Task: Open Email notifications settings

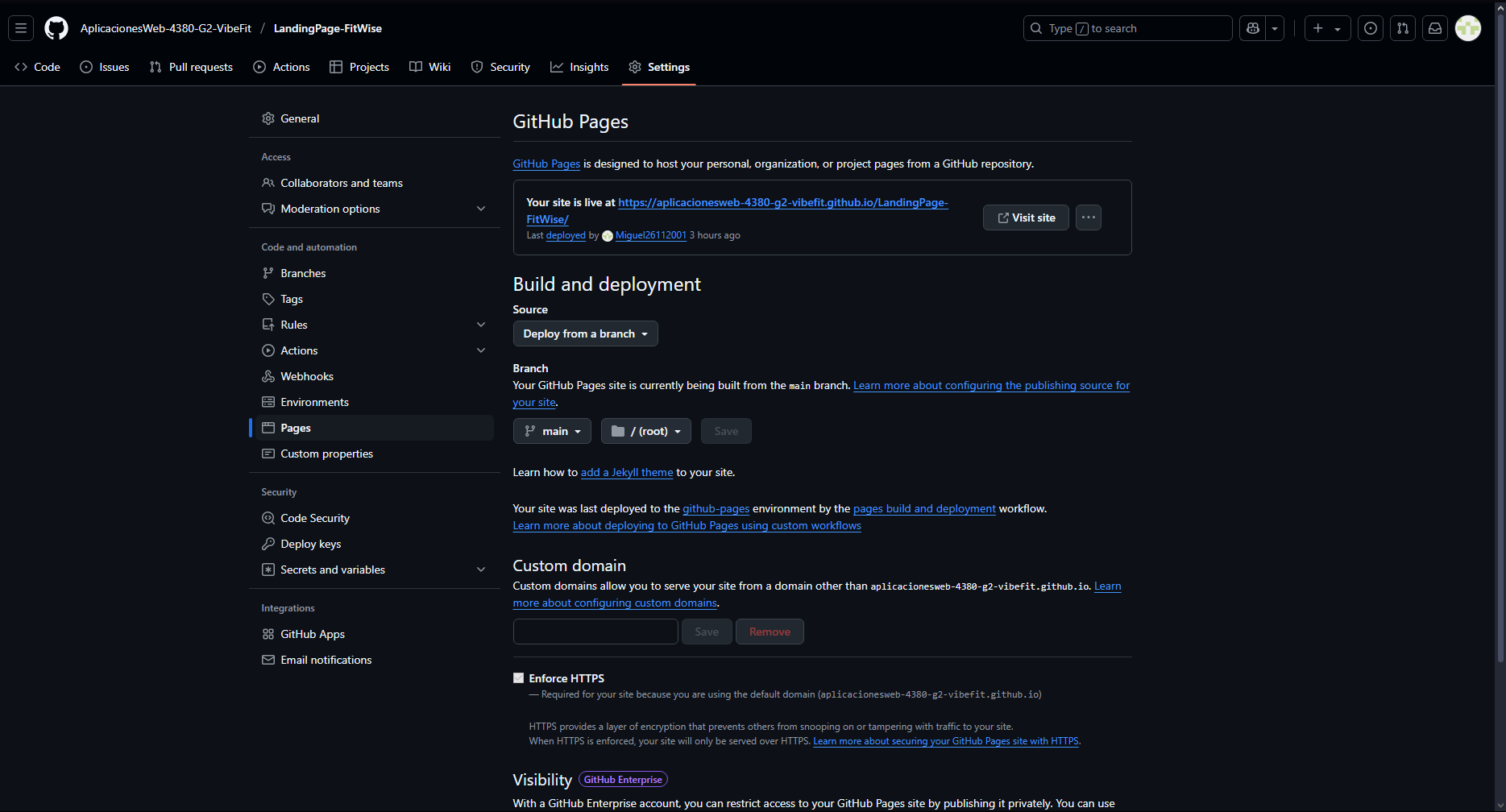Action: pos(375,660)
